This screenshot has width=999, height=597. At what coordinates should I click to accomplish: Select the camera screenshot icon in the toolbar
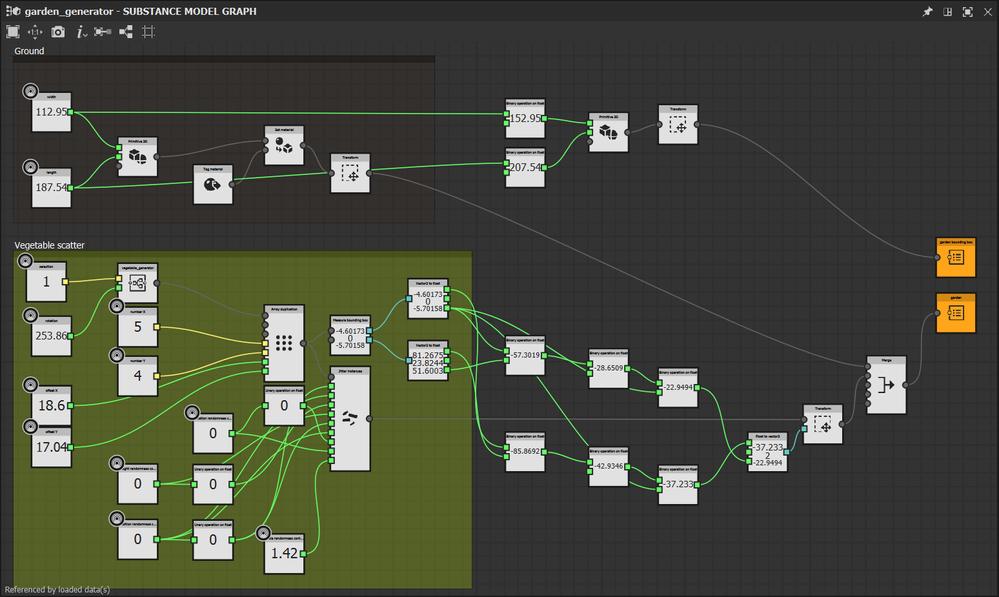[x=58, y=31]
